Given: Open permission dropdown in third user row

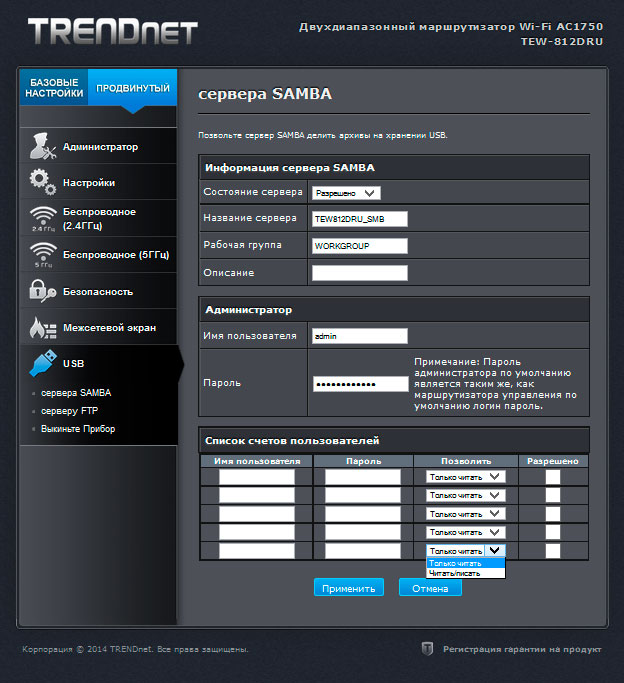Looking at the screenshot, I should tap(465, 514).
